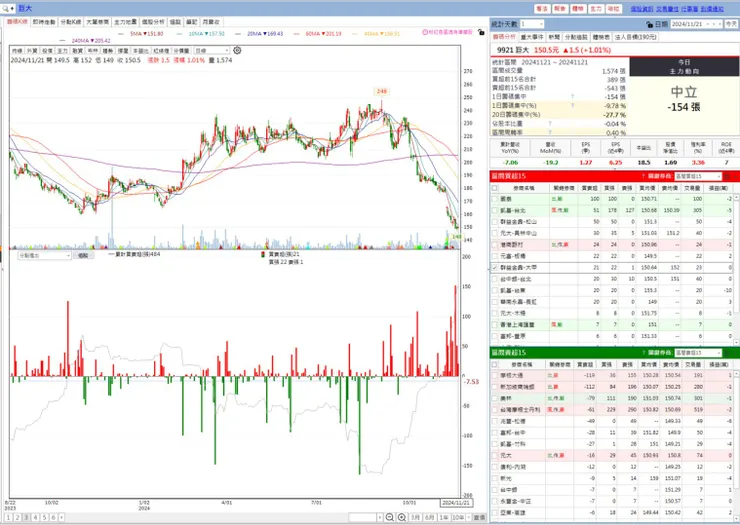Go to chart page 3
Screen dimensions: 740x525
pyautogui.click(x=26, y=517)
